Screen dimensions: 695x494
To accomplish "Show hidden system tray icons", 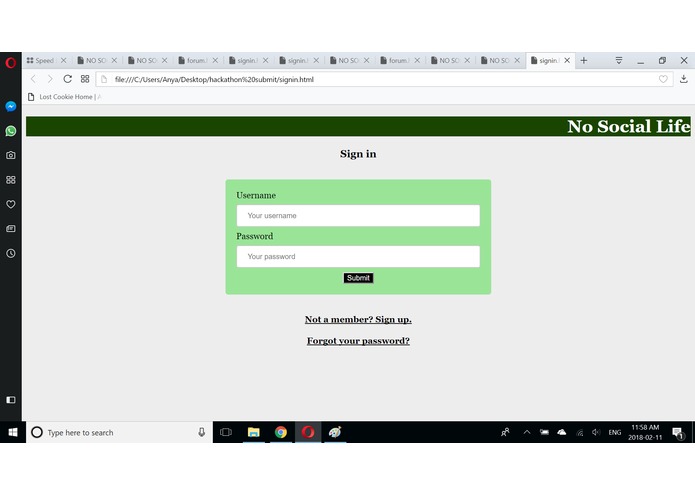I will [527, 432].
